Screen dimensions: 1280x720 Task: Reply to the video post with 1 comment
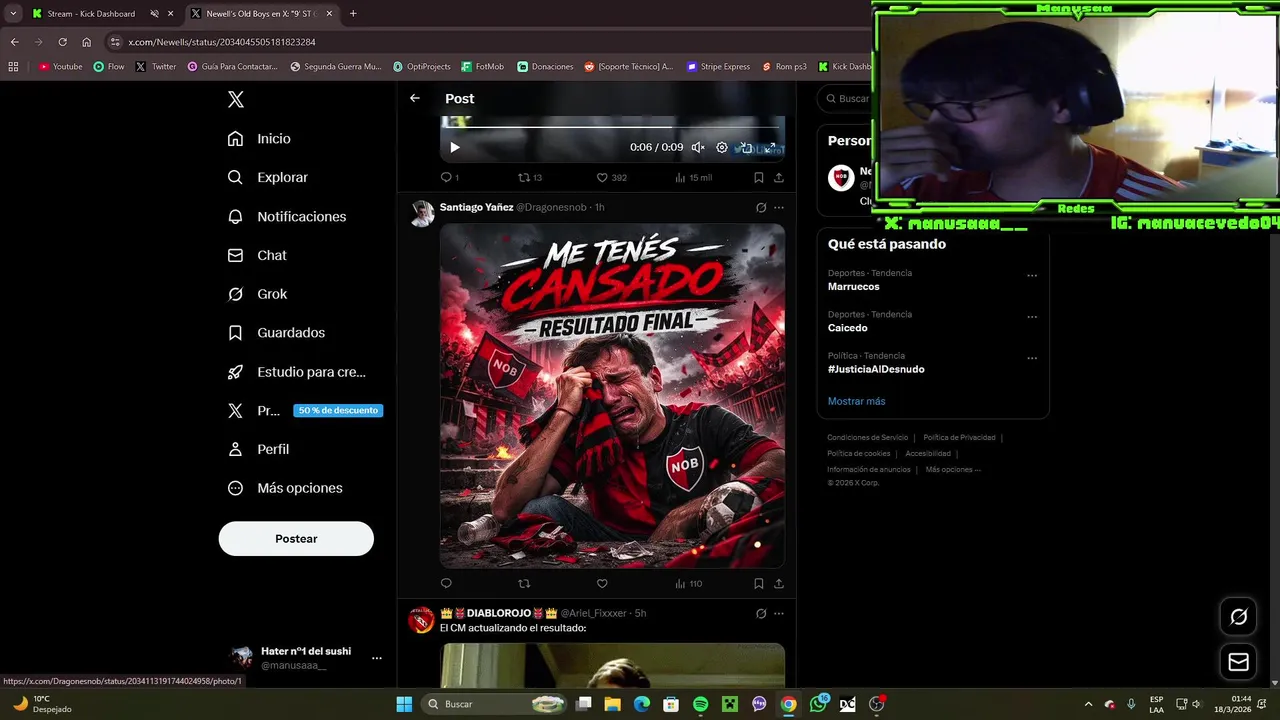pyautogui.click(x=449, y=177)
